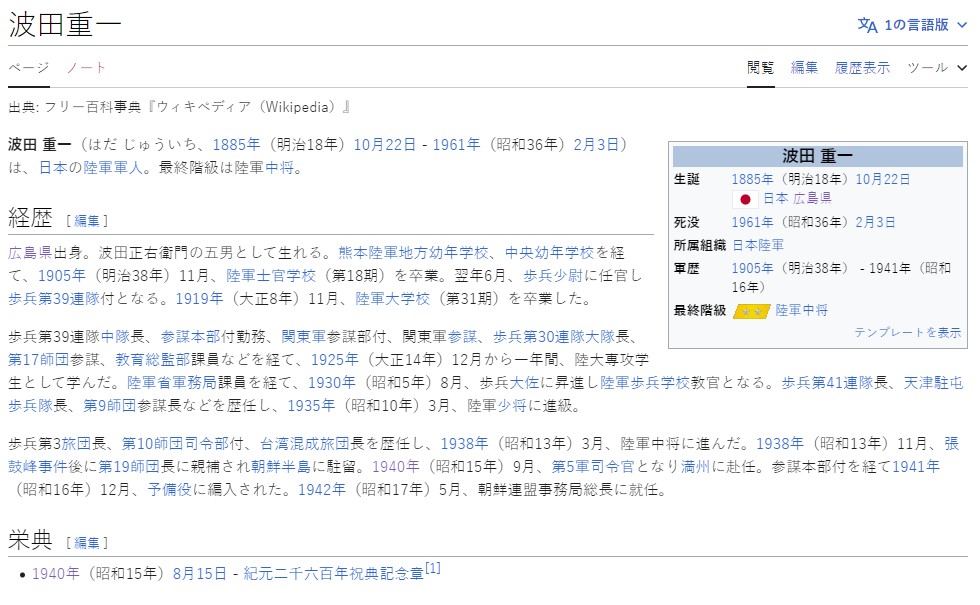Open the ツール dropdown menu
Image resolution: width=980 pixels, height=605 pixels.
(936, 68)
